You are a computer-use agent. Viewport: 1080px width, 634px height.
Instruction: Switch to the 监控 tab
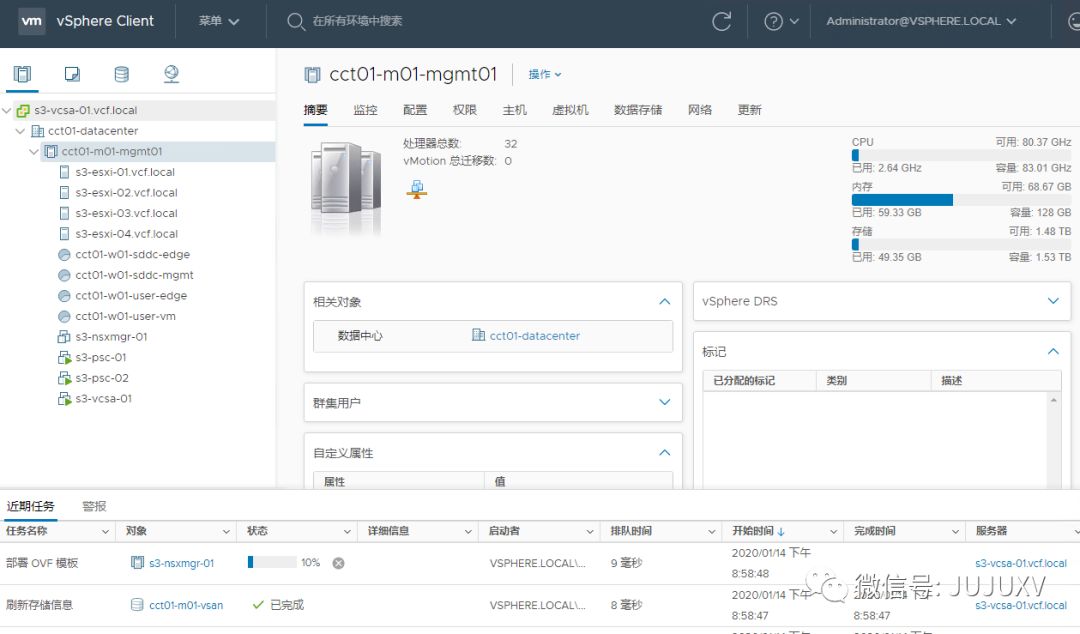tap(365, 110)
